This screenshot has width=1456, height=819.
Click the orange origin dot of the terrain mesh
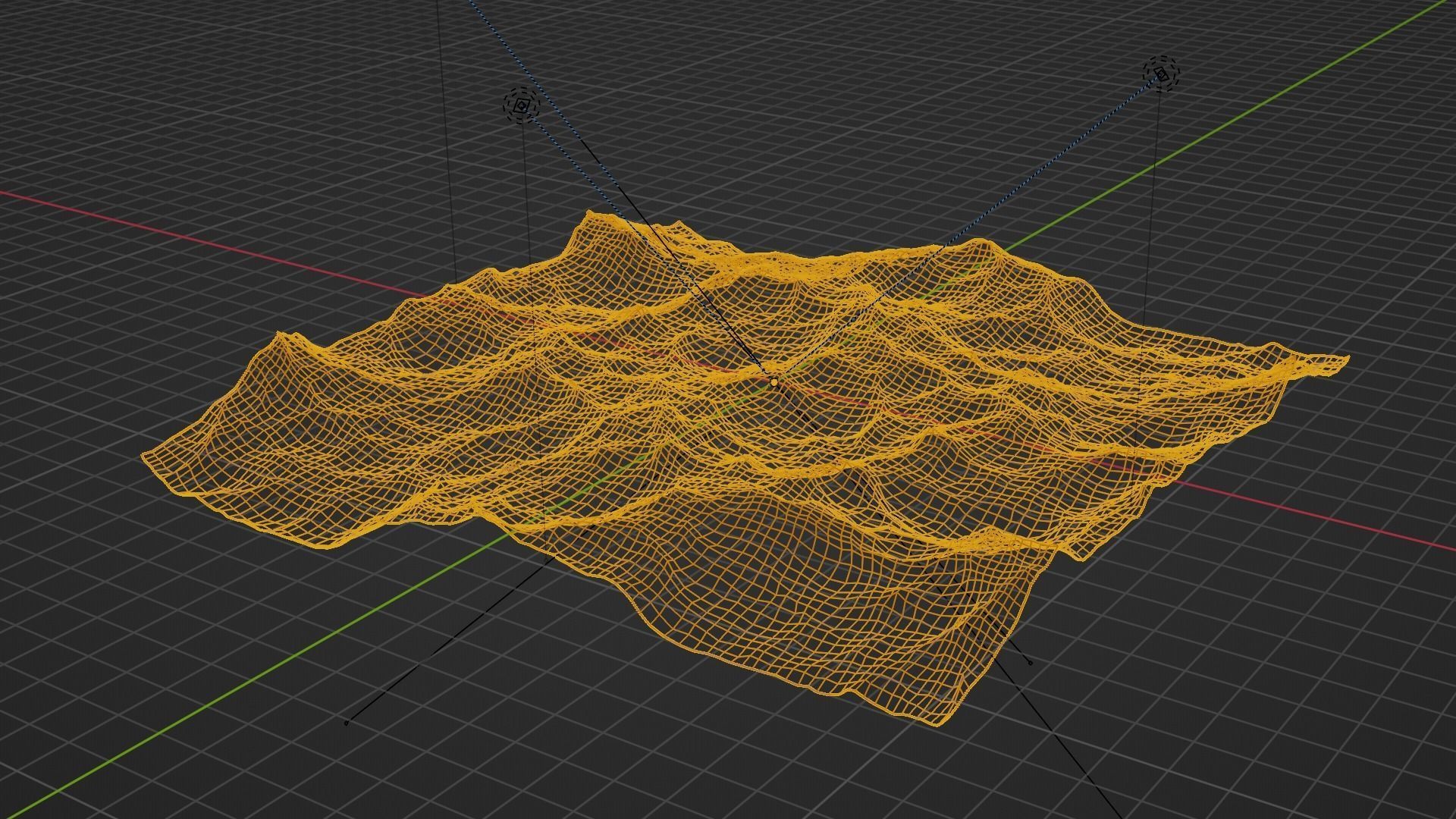tap(773, 381)
